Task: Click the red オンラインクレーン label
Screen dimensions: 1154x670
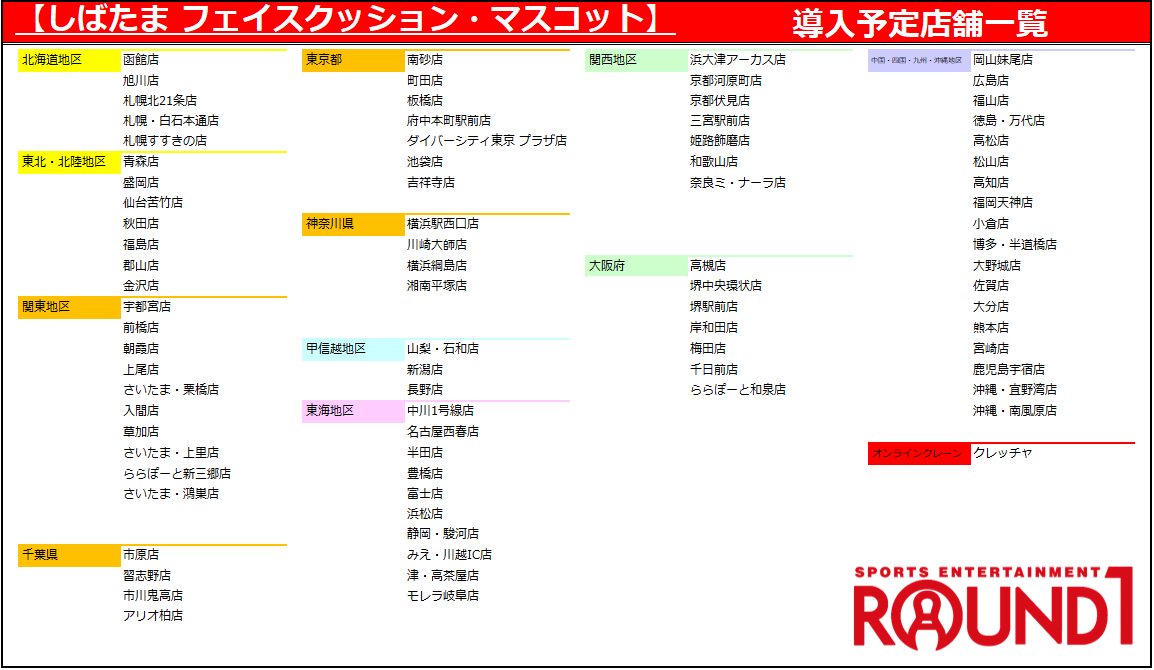Action: point(919,454)
